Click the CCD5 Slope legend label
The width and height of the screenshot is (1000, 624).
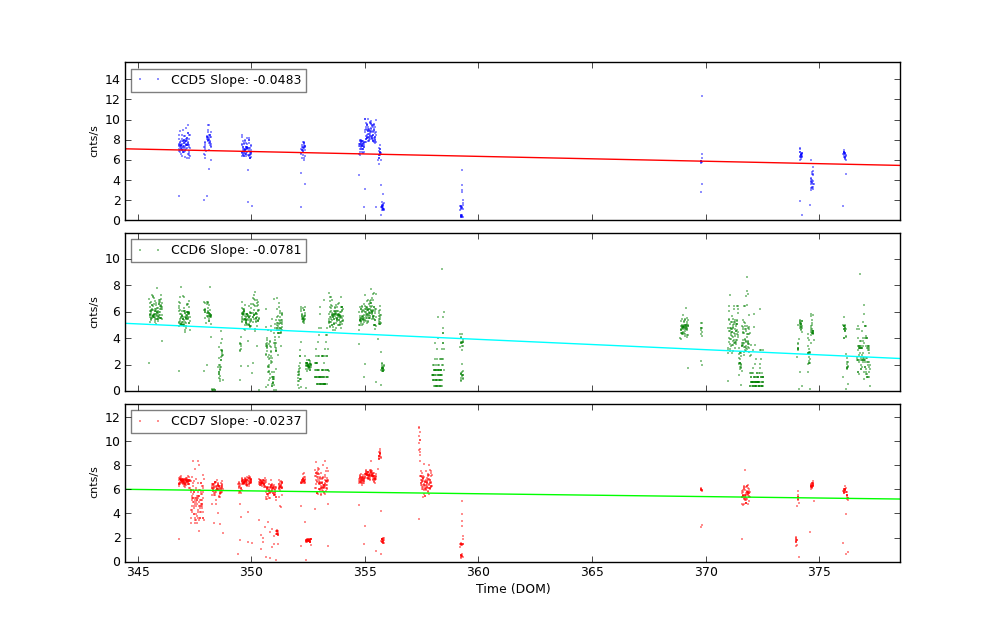(235, 80)
